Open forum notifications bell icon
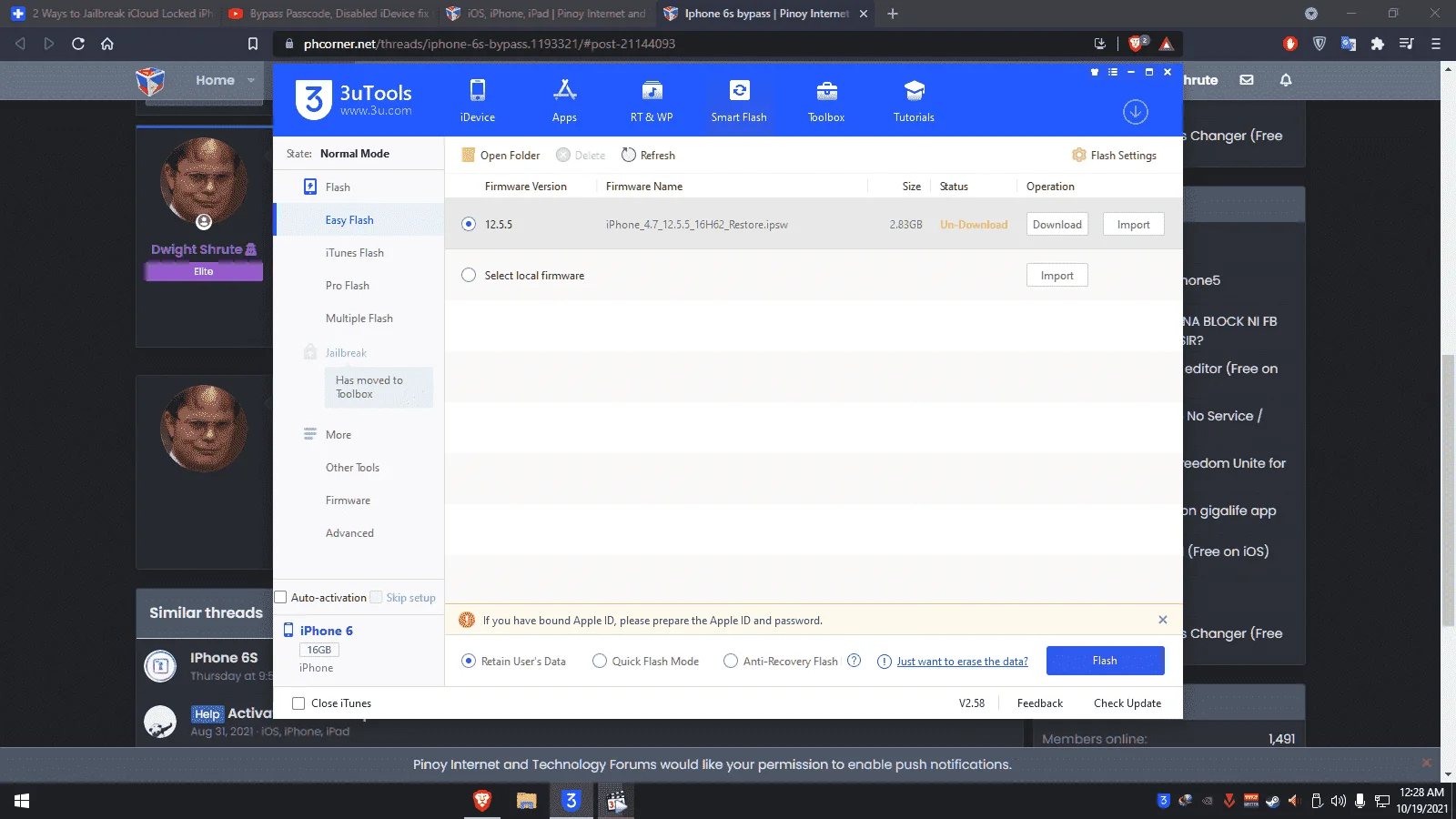 [x=1286, y=80]
